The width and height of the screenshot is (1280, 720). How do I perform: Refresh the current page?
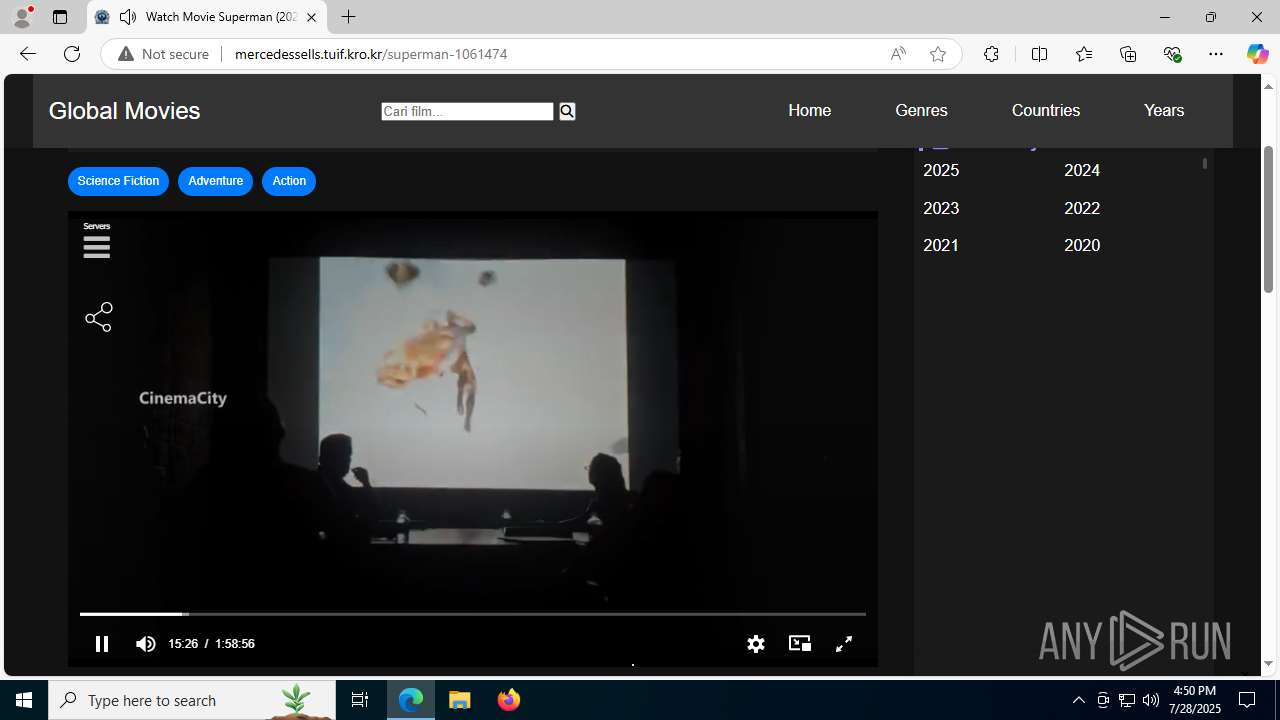pos(72,54)
